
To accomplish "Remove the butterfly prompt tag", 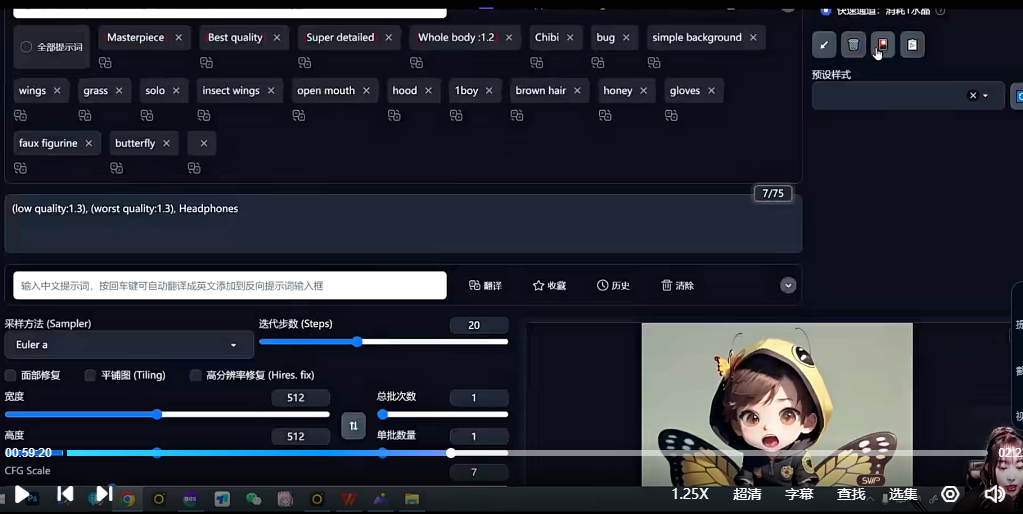I will [166, 144].
